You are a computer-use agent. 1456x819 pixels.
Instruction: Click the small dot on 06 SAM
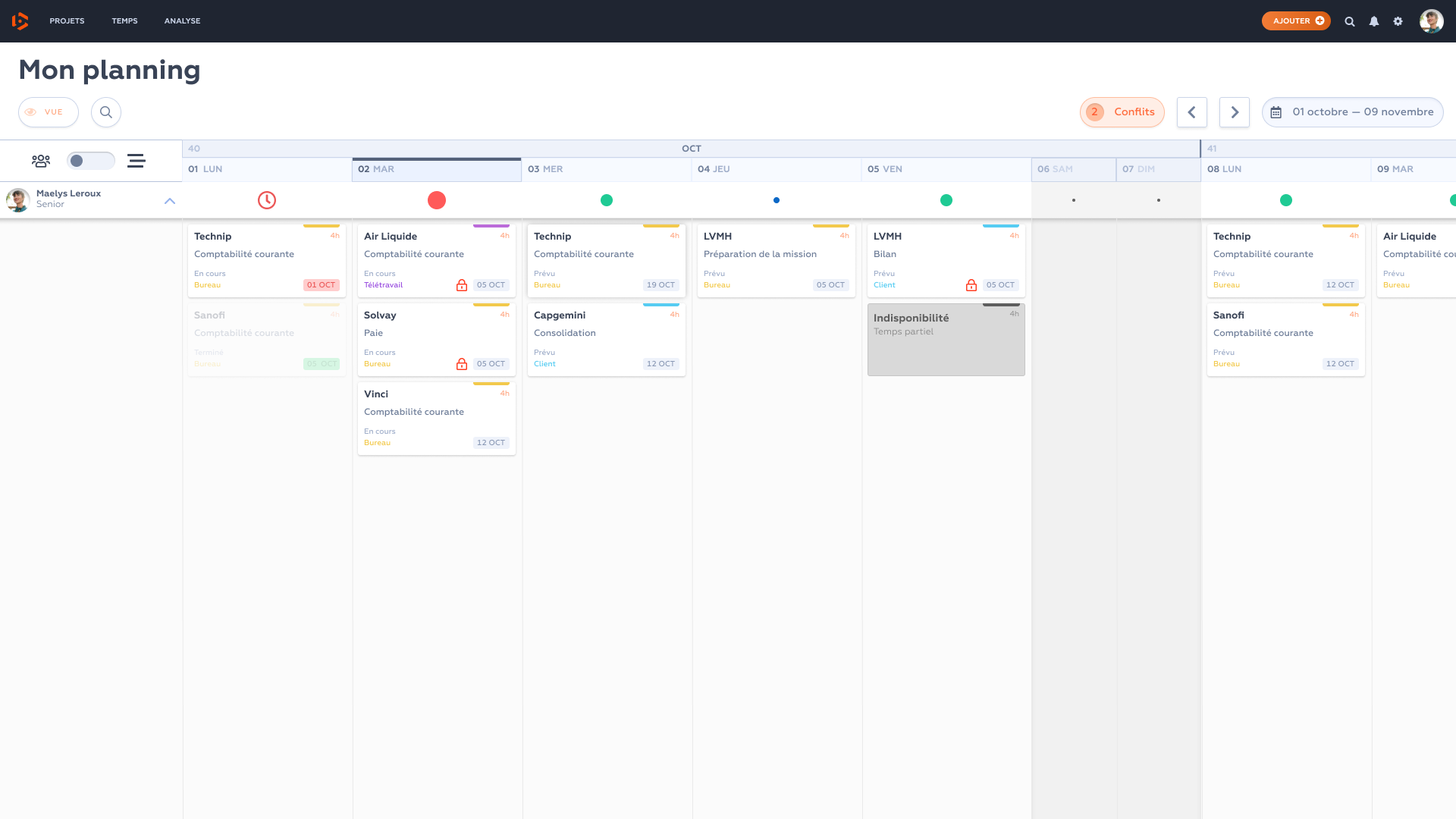pos(1074,200)
